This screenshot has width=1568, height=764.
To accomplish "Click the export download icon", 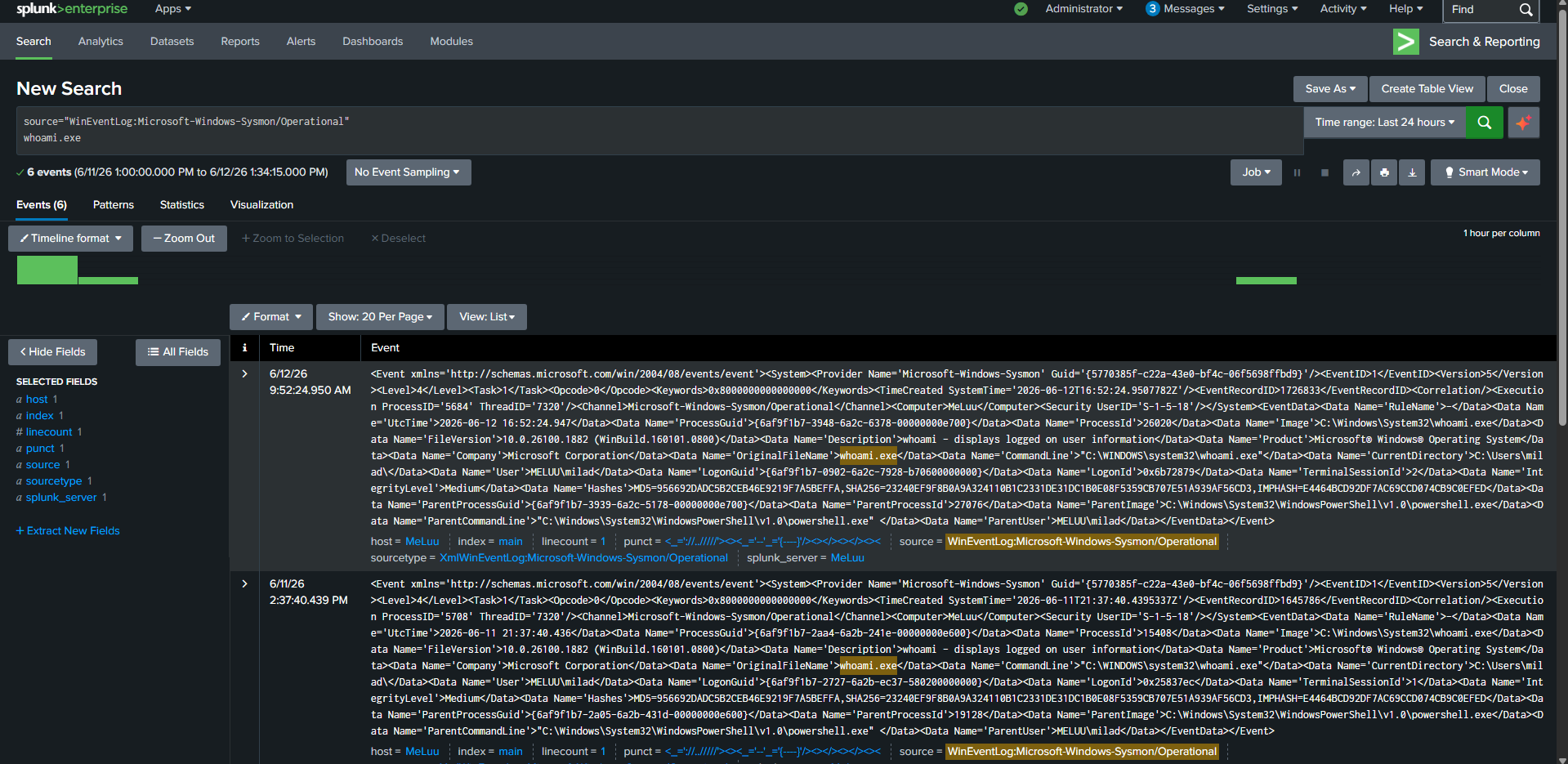I will 1412,172.
